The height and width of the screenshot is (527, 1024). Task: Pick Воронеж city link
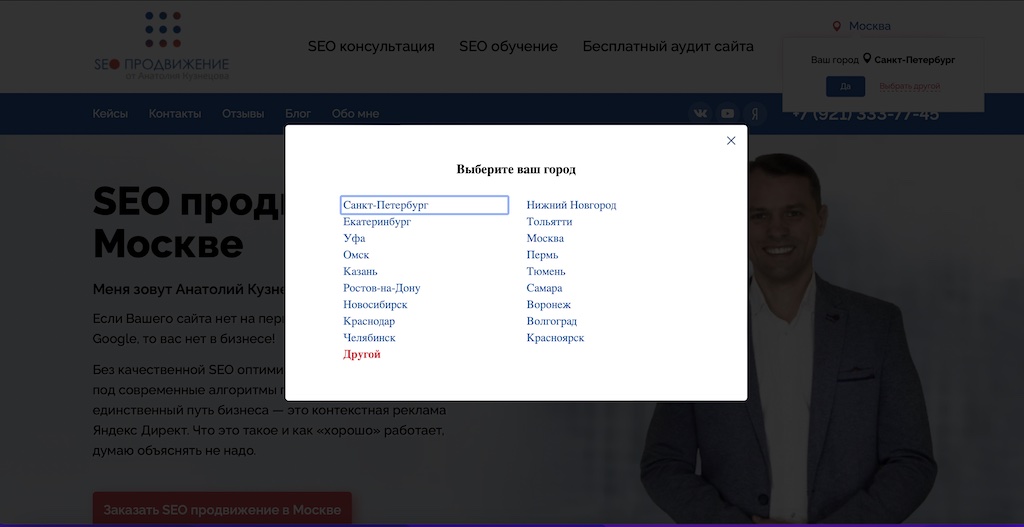[x=549, y=305]
